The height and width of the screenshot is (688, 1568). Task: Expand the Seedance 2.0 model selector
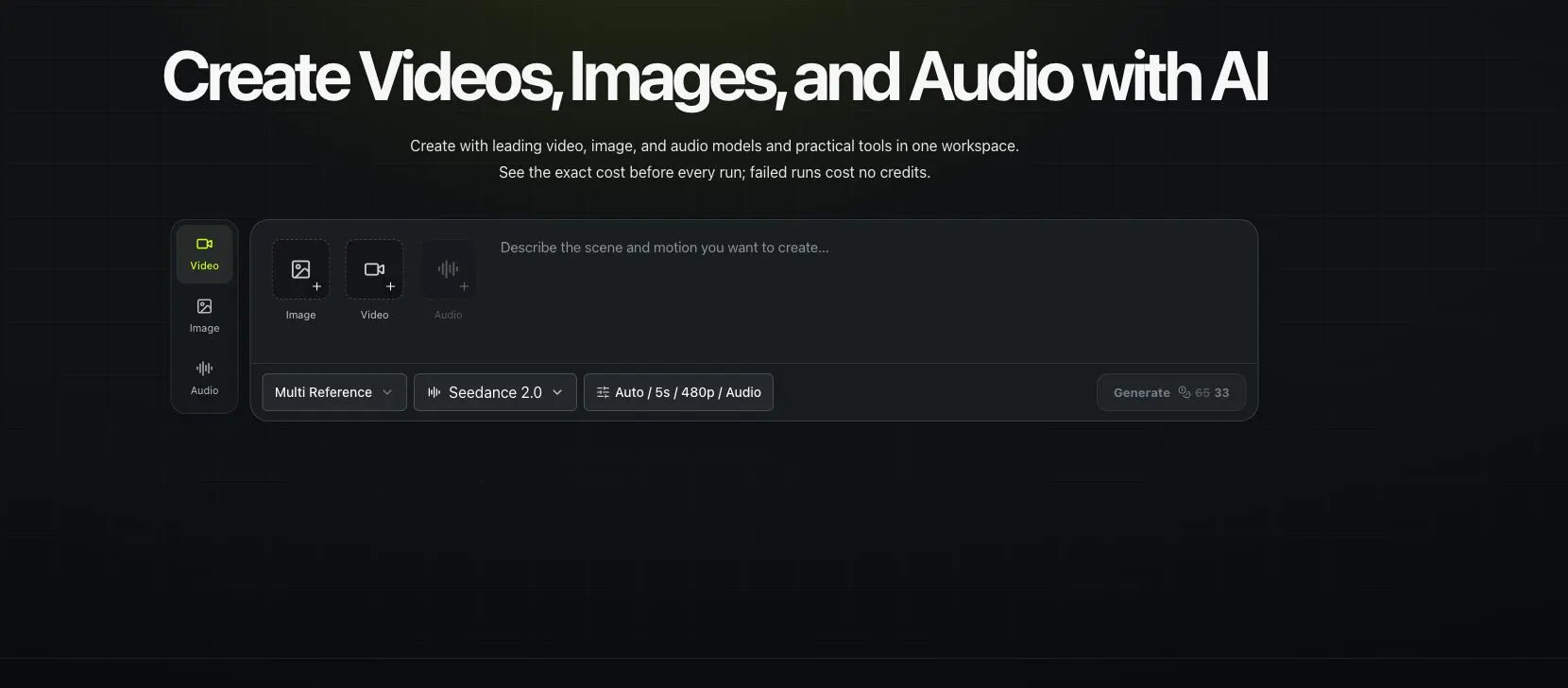(495, 392)
